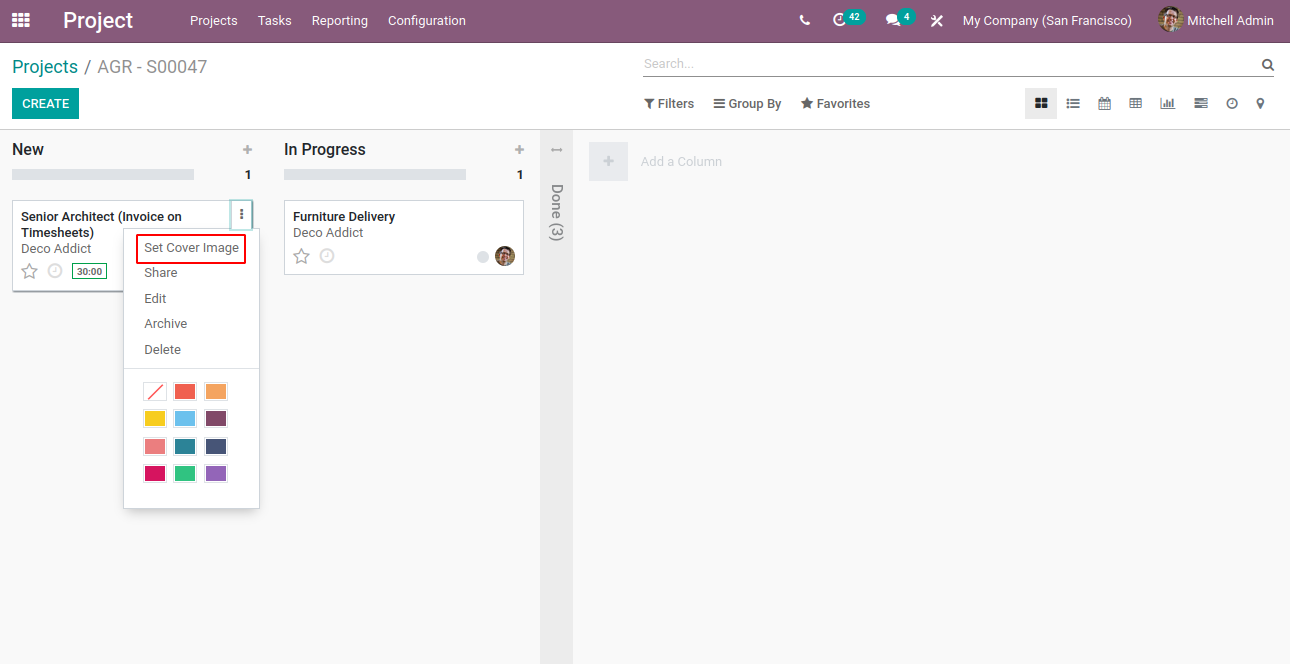Open the Reporting menu
Viewport: 1290px width, 664px height.
pos(339,20)
